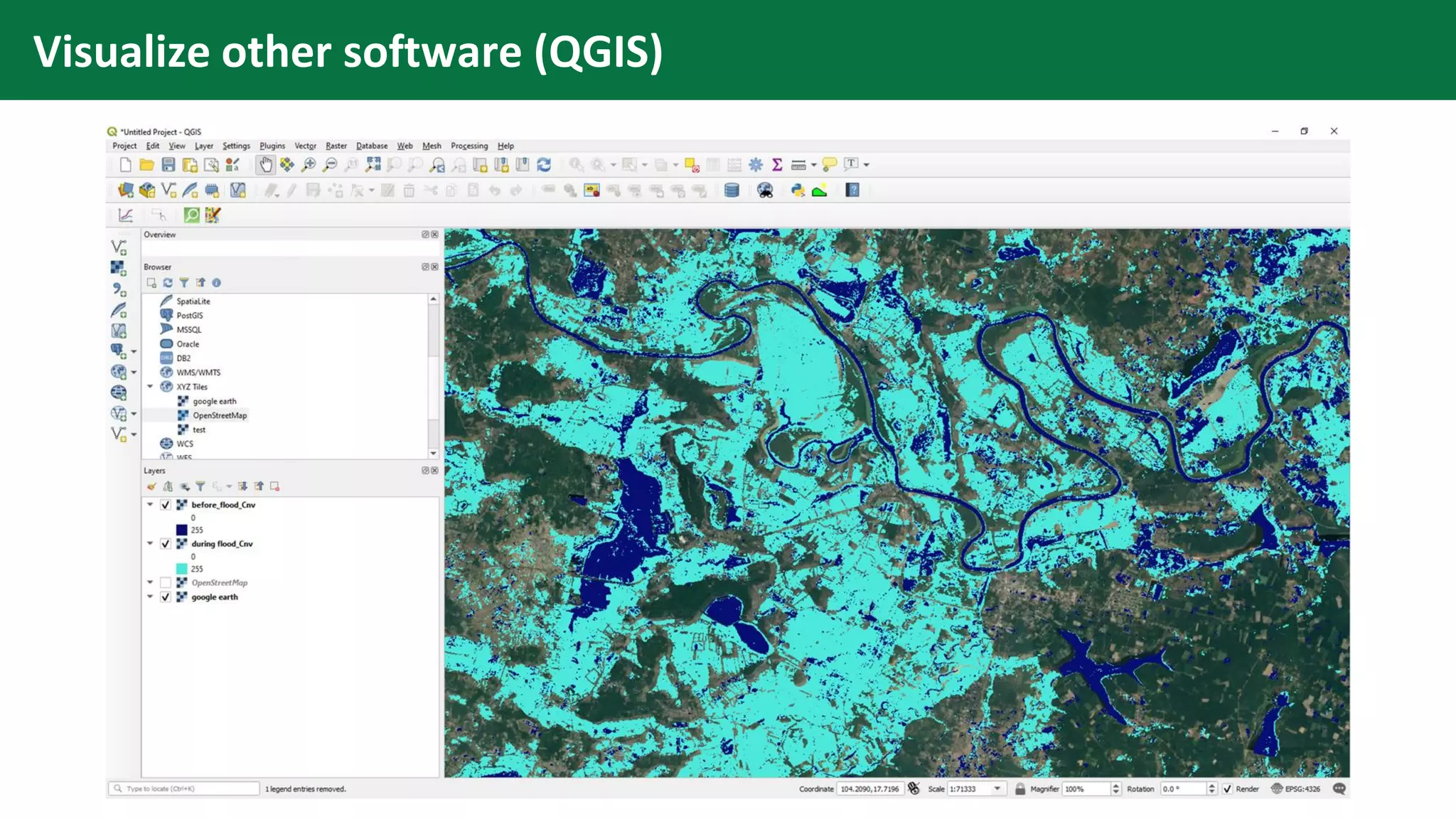Enable the OpenStreetMap layer checkbox
Image resolution: width=1456 pixels, height=819 pixels.
[x=166, y=583]
